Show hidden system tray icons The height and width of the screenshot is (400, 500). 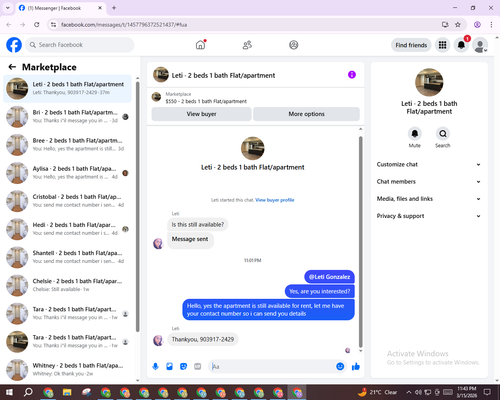(409, 392)
